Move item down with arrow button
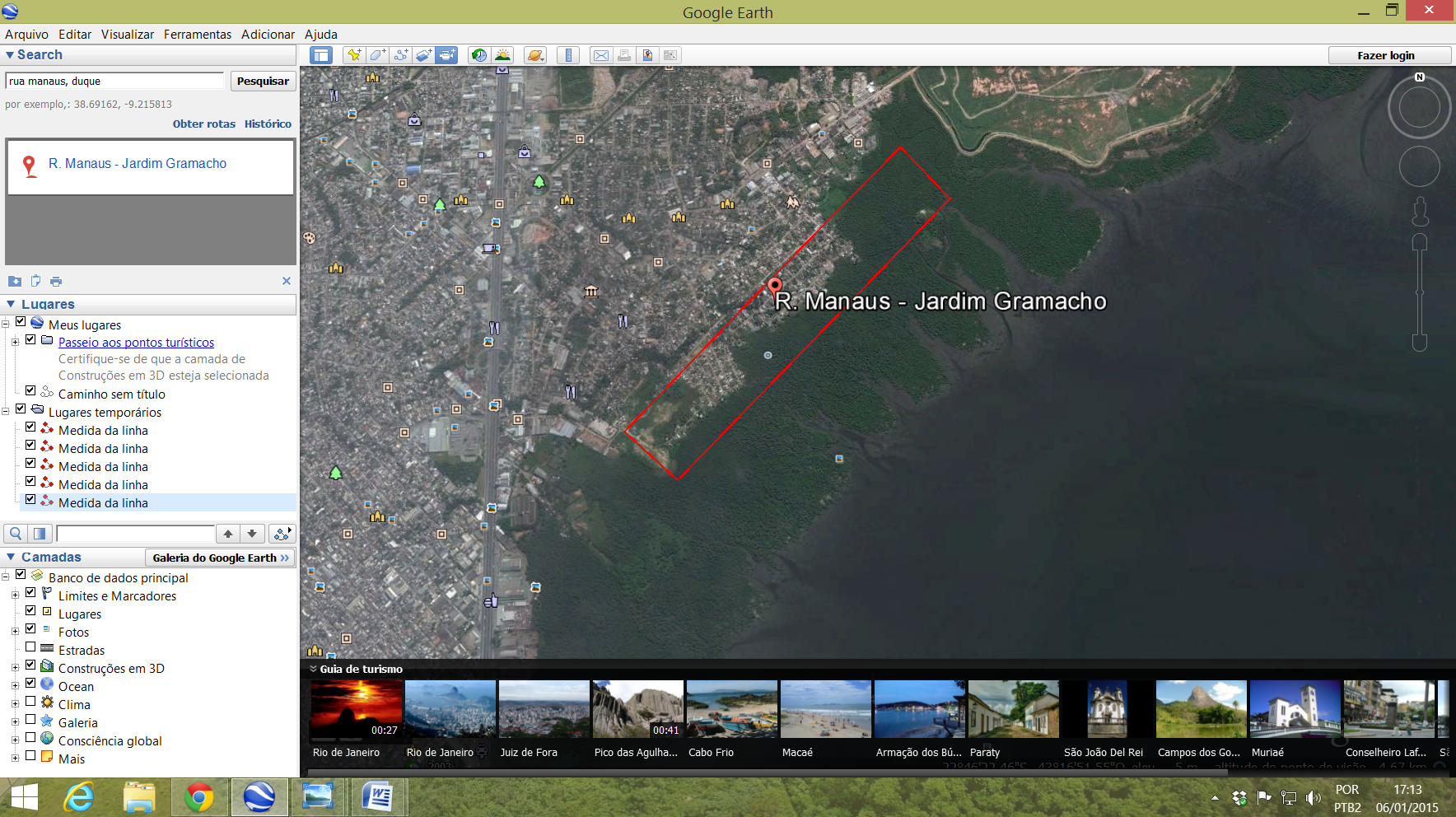 (252, 534)
